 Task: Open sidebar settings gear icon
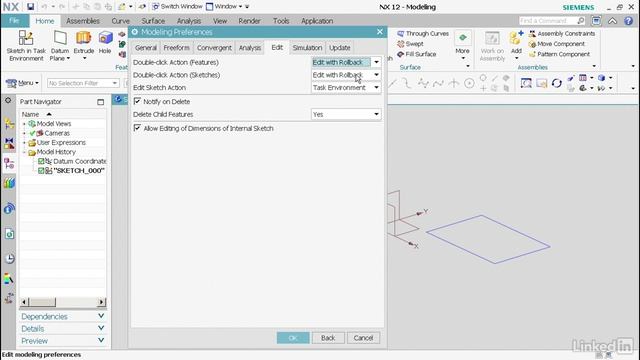(8, 100)
